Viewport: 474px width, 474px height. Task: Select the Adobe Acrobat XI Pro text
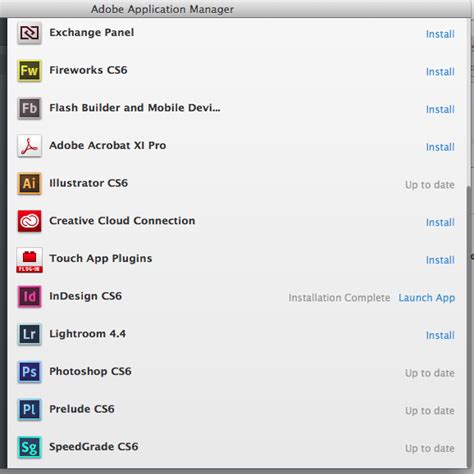(x=108, y=145)
